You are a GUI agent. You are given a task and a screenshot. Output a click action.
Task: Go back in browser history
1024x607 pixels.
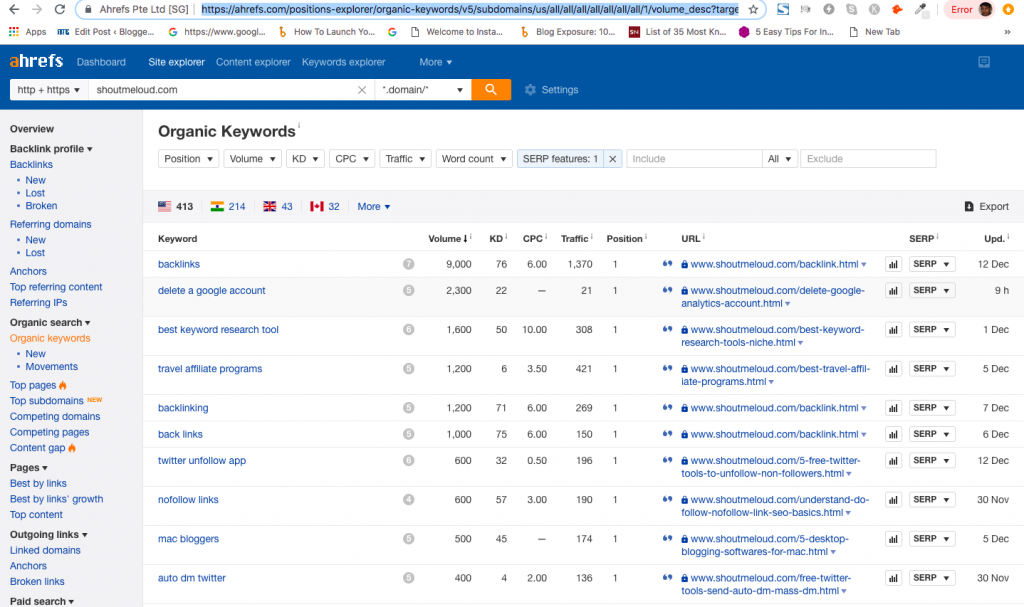pos(14,9)
